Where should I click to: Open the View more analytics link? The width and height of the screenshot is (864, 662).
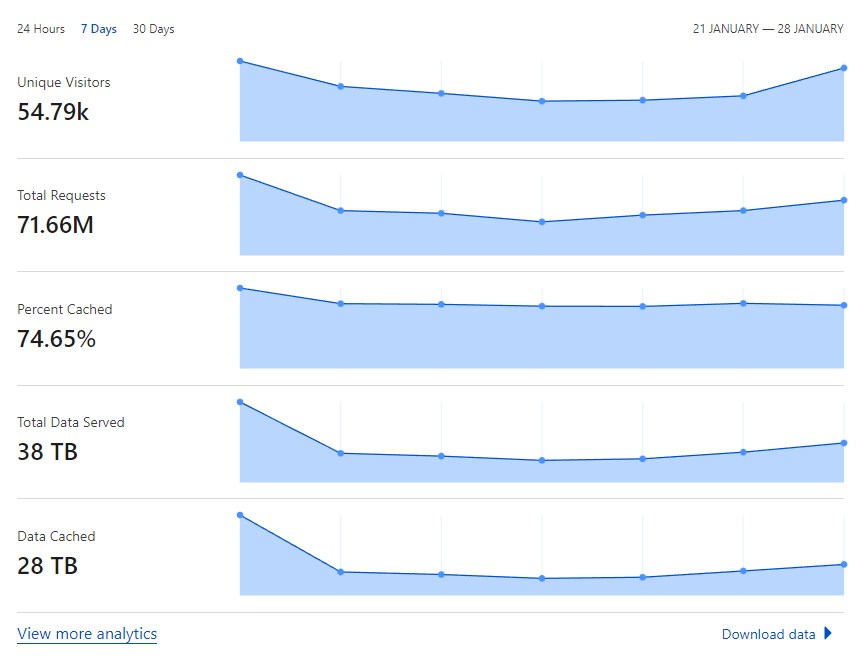click(87, 634)
